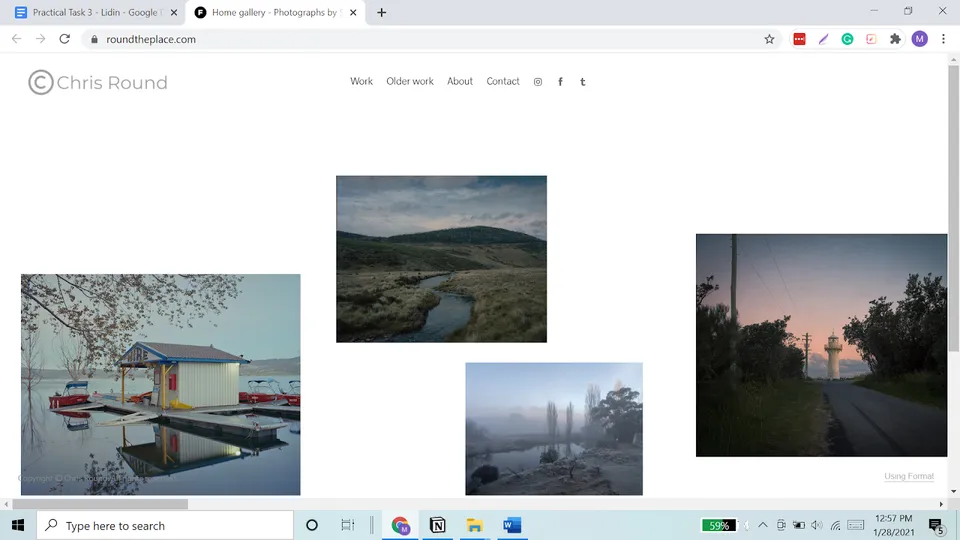Go to the Older work page
Viewport: 960px width, 540px height.
[x=410, y=81]
